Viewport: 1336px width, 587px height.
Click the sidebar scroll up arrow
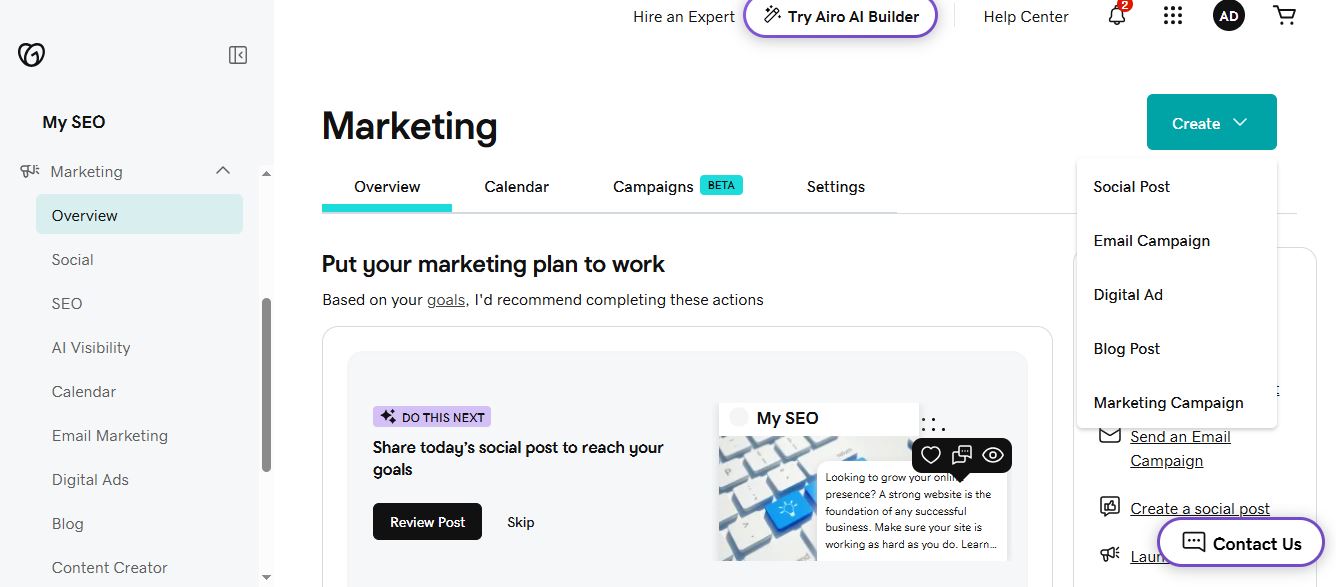(x=266, y=173)
